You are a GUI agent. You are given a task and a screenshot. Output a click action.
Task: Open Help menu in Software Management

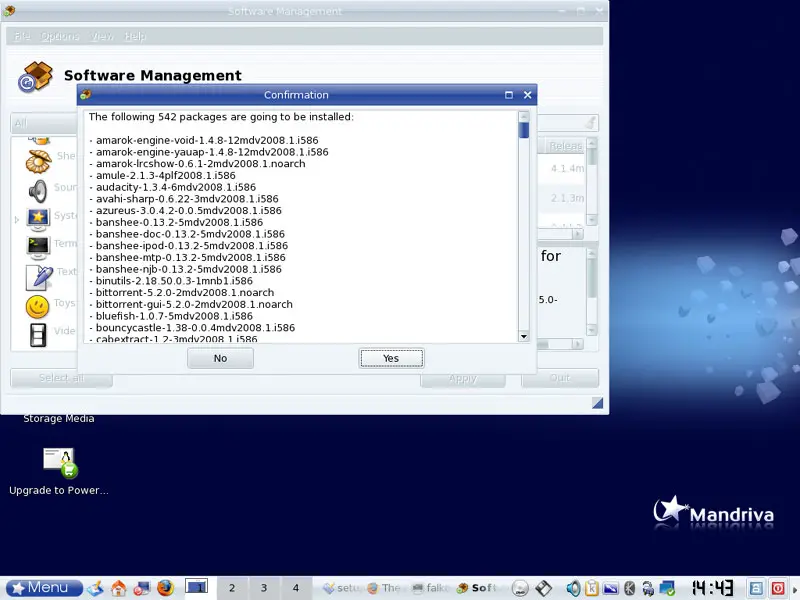[135, 36]
